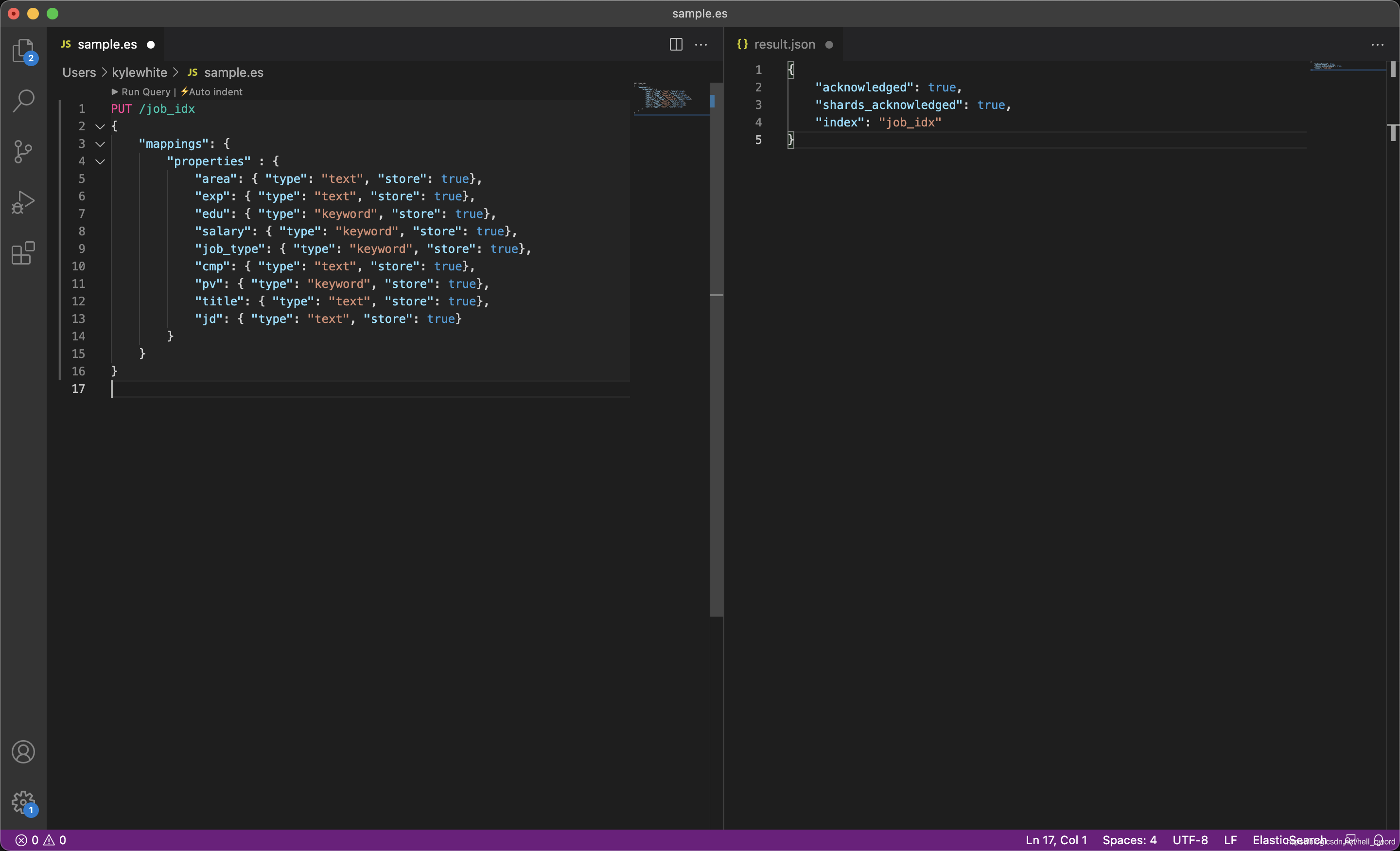Open the Source Control view

click(x=23, y=151)
